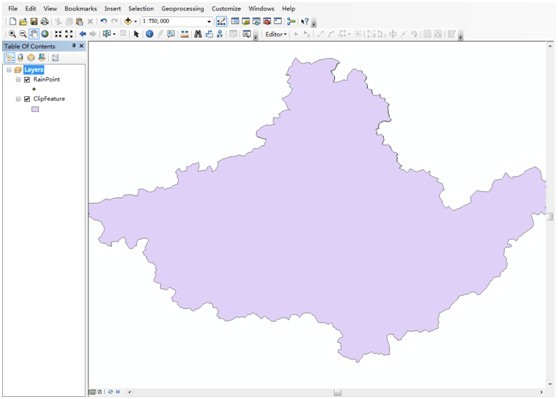Open the ModelBuilder window icon
The image size is (558, 399).
point(291,21)
